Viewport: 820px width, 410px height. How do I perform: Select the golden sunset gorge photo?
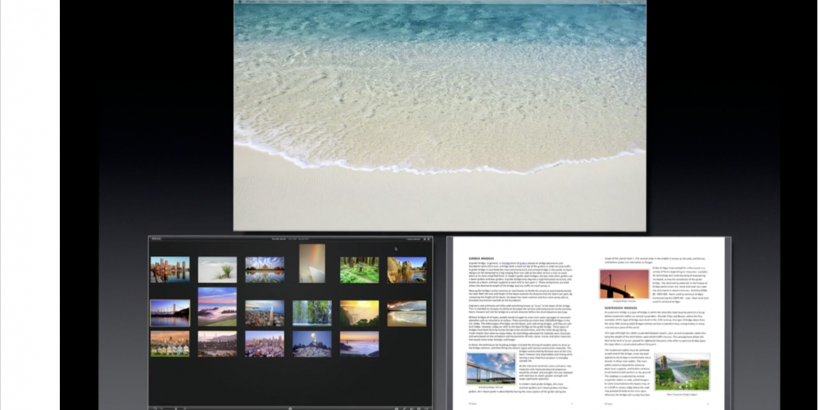coord(359,313)
